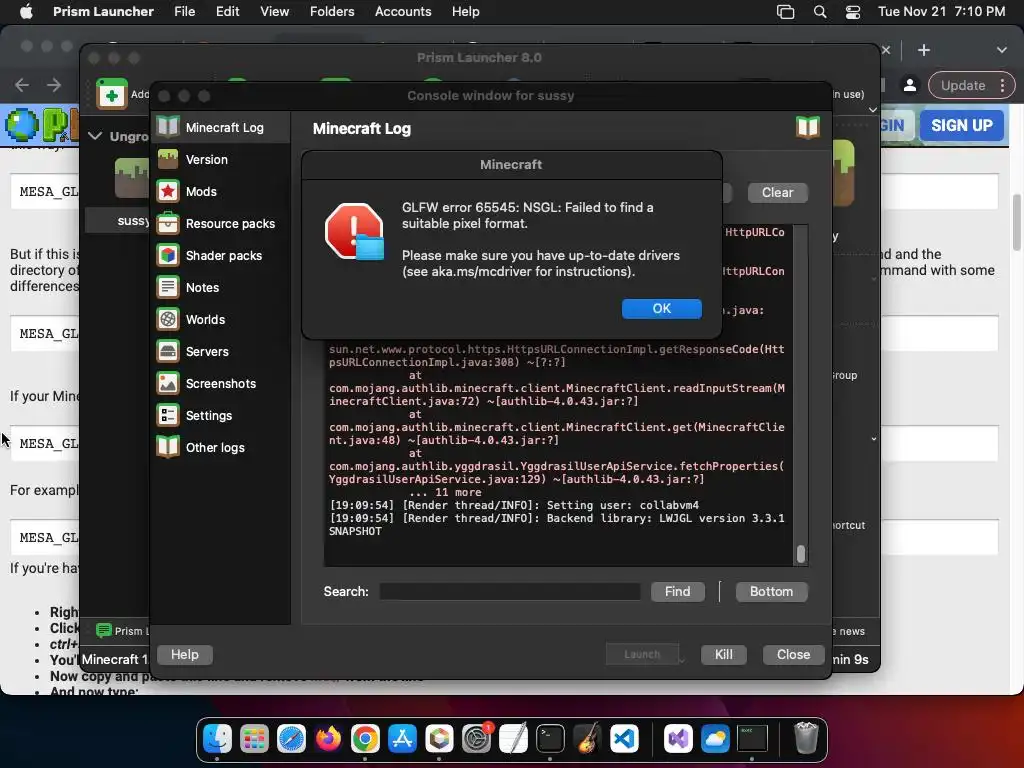Open GarageBand from the dock
Viewport: 1024px width, 768px height.
(x=588, y=739)
